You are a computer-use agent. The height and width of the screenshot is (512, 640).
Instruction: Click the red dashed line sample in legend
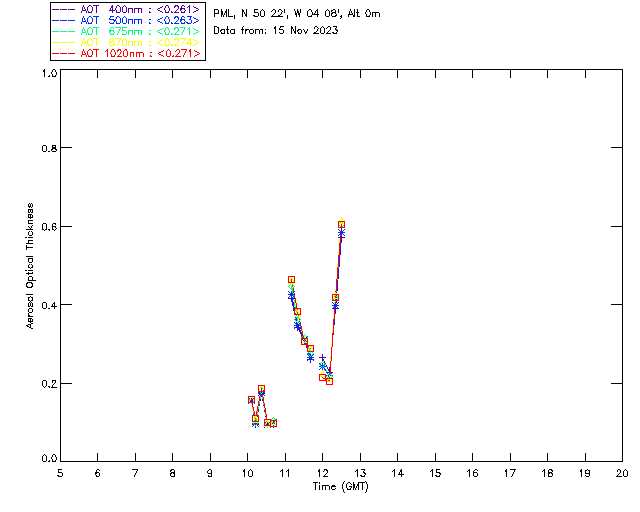64,53
